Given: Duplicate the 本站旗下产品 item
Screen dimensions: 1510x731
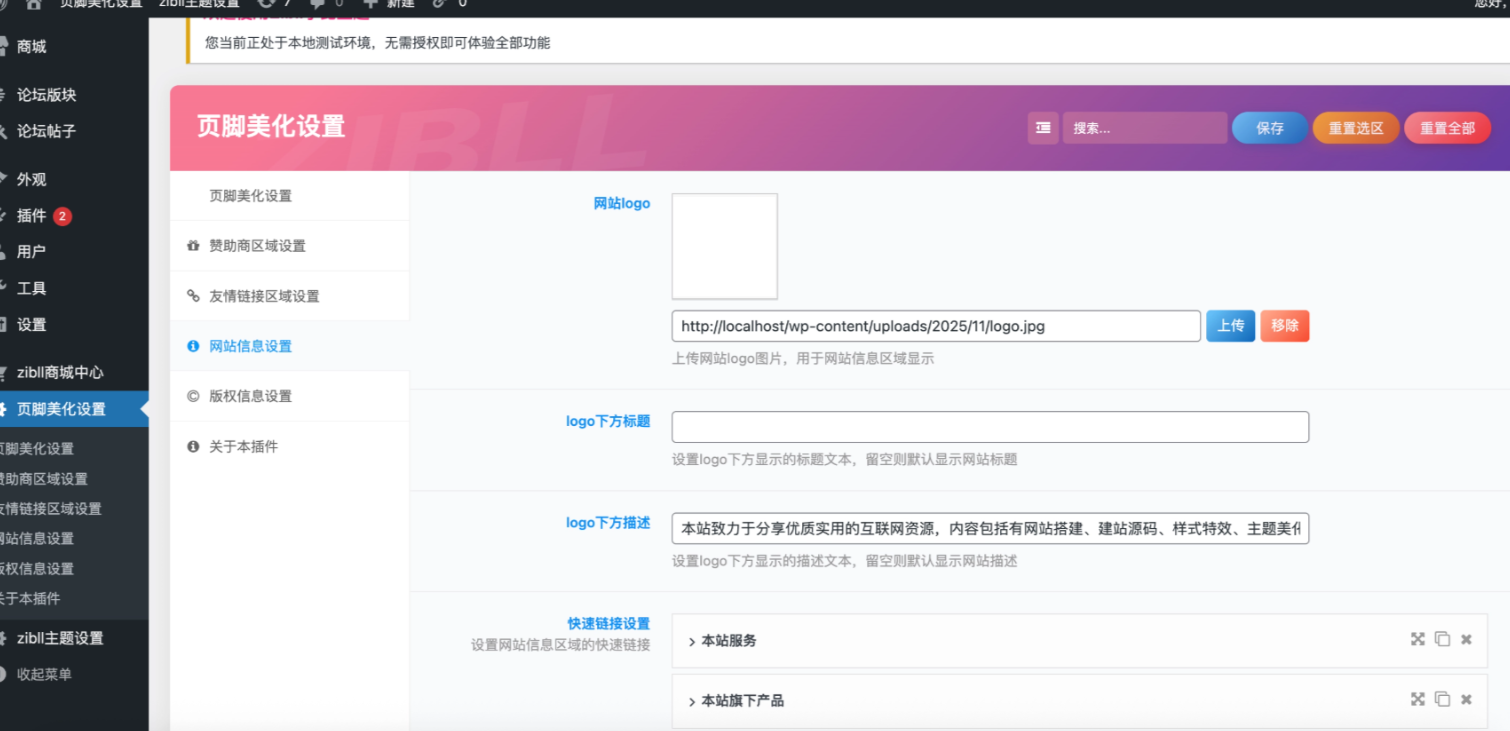Looking at the screenshot, I should tap(1442, 700).
